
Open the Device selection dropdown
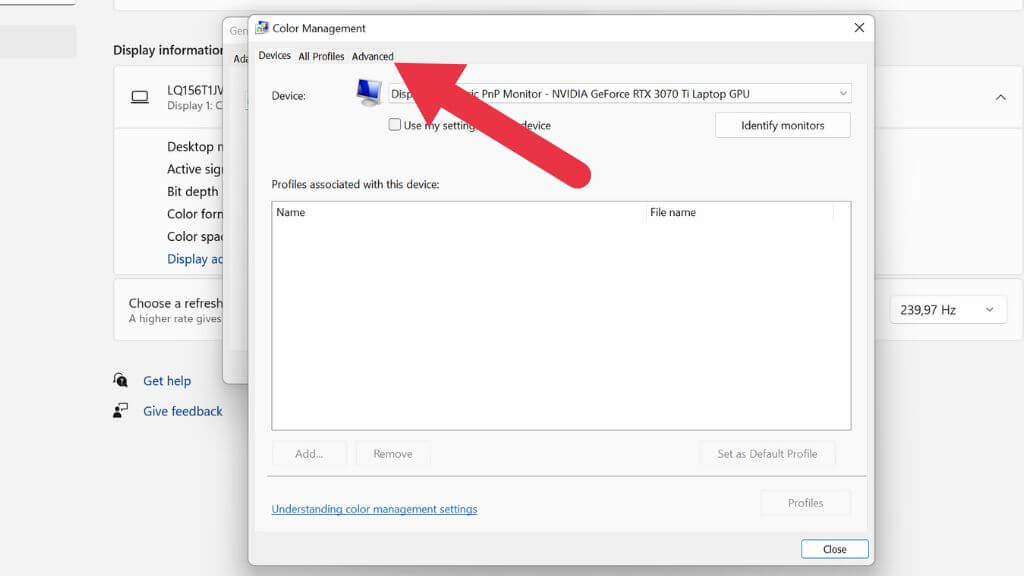(x=845, y=92)
